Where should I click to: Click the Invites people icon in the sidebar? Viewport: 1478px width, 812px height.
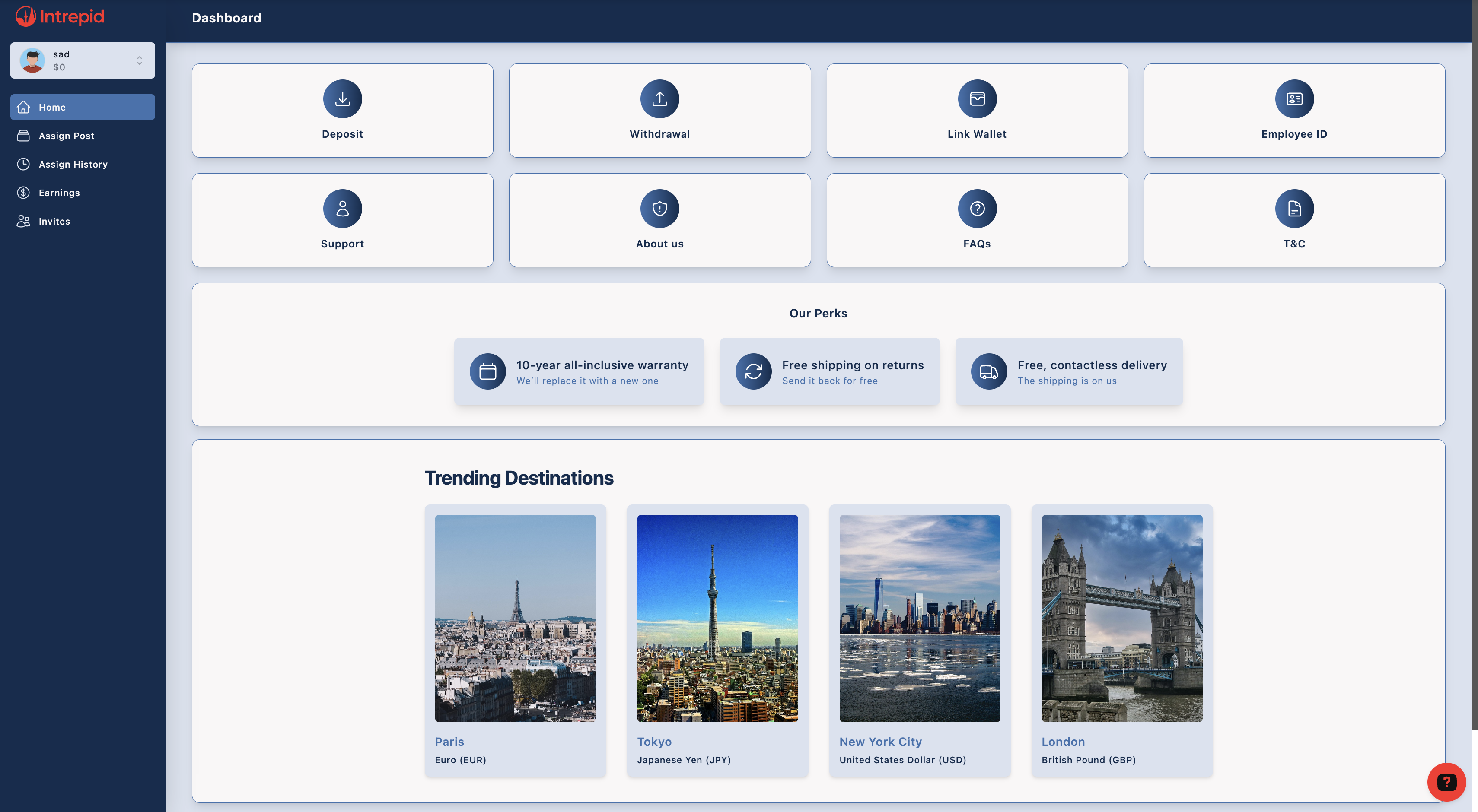(x=23, y=221)
